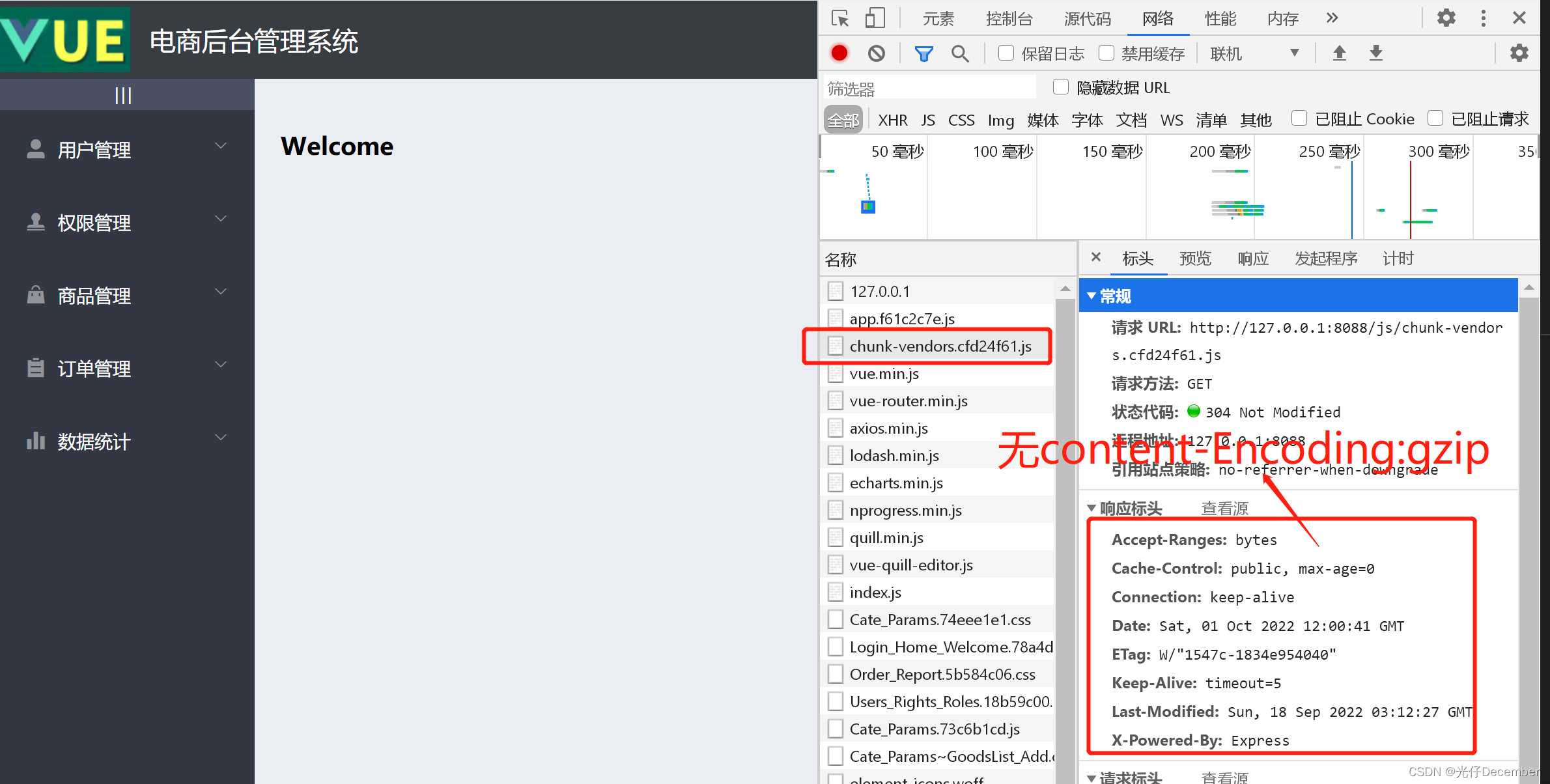Filter requests by XHR type

pos(892,120)
